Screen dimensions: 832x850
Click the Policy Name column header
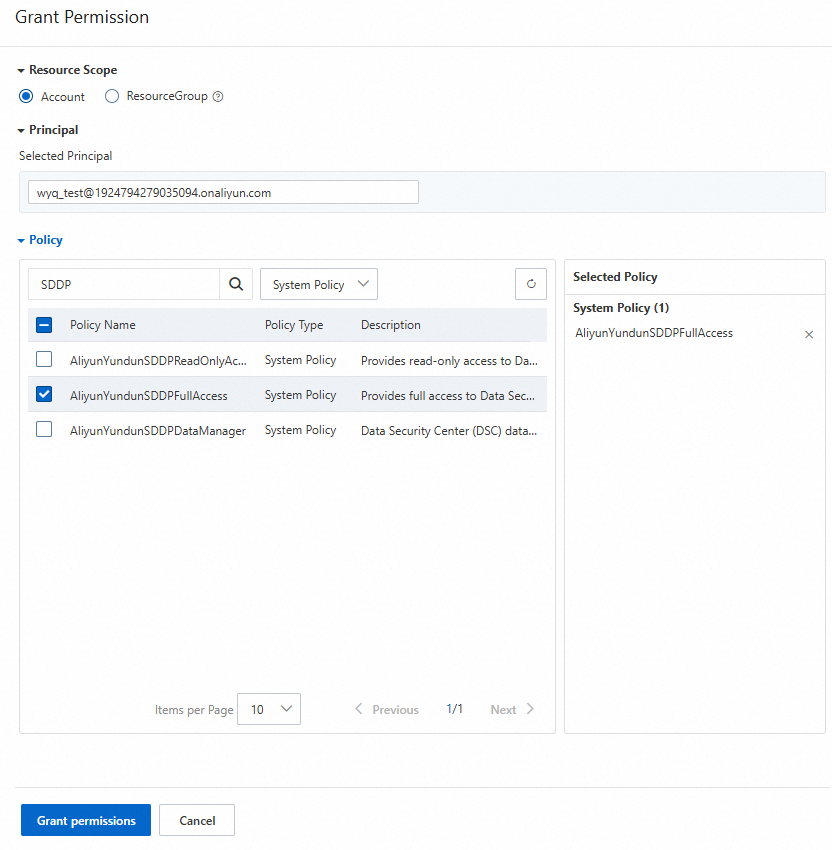click(102, 325)
